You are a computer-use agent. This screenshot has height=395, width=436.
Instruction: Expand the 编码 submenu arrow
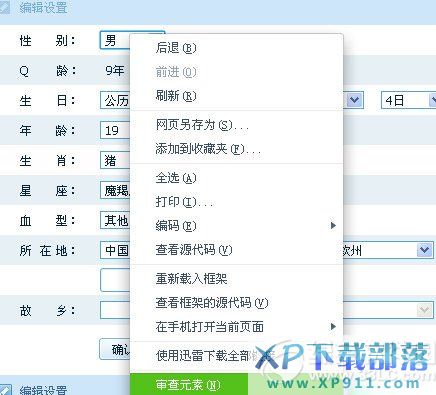pyautogui.click(x=333, y=226)
